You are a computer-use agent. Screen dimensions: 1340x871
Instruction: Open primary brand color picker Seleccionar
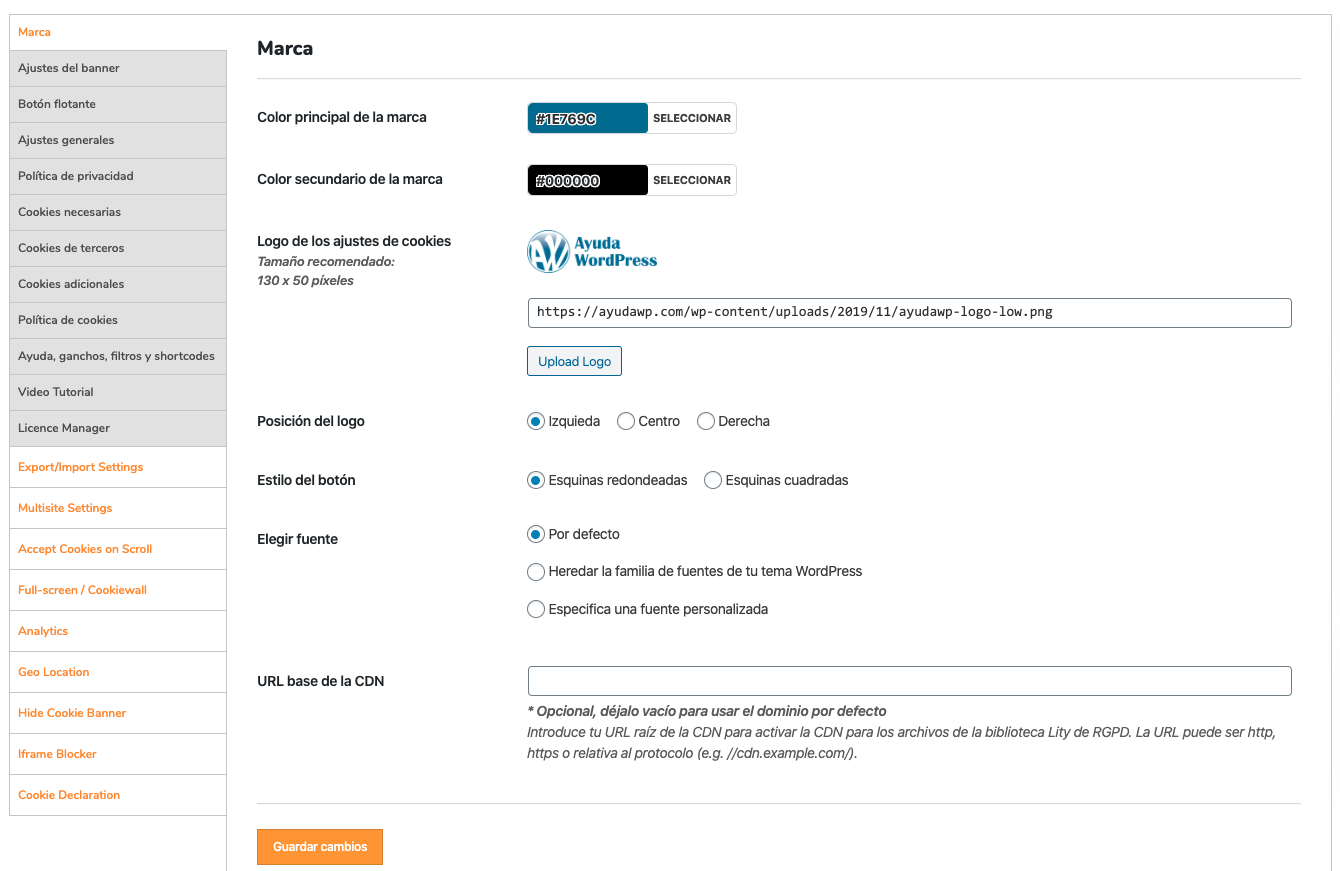point(692,118)
